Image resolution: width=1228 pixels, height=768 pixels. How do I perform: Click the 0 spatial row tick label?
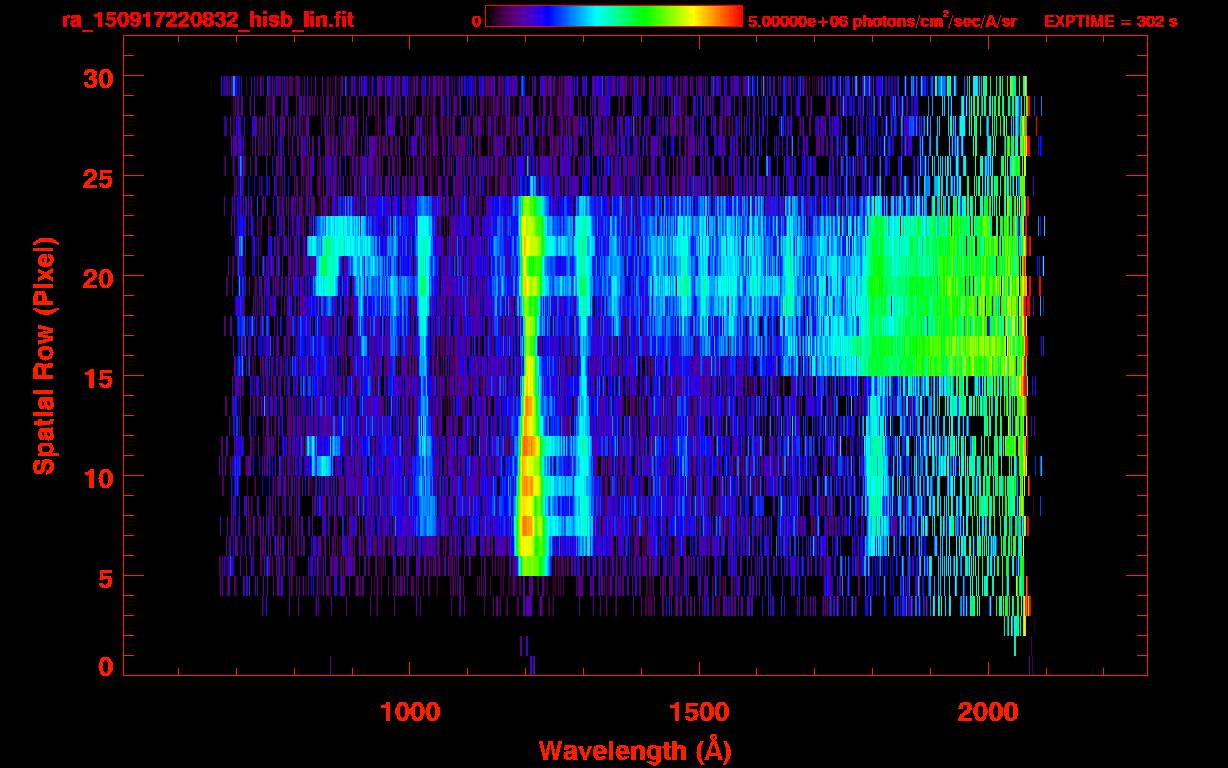(x=106, y=667)
